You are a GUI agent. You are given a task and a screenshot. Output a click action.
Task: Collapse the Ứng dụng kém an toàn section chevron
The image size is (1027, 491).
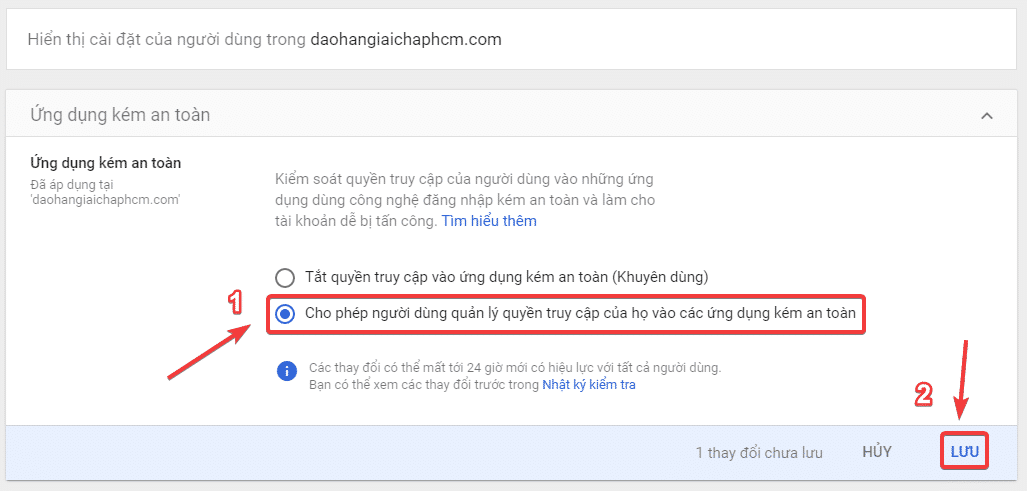986,116
